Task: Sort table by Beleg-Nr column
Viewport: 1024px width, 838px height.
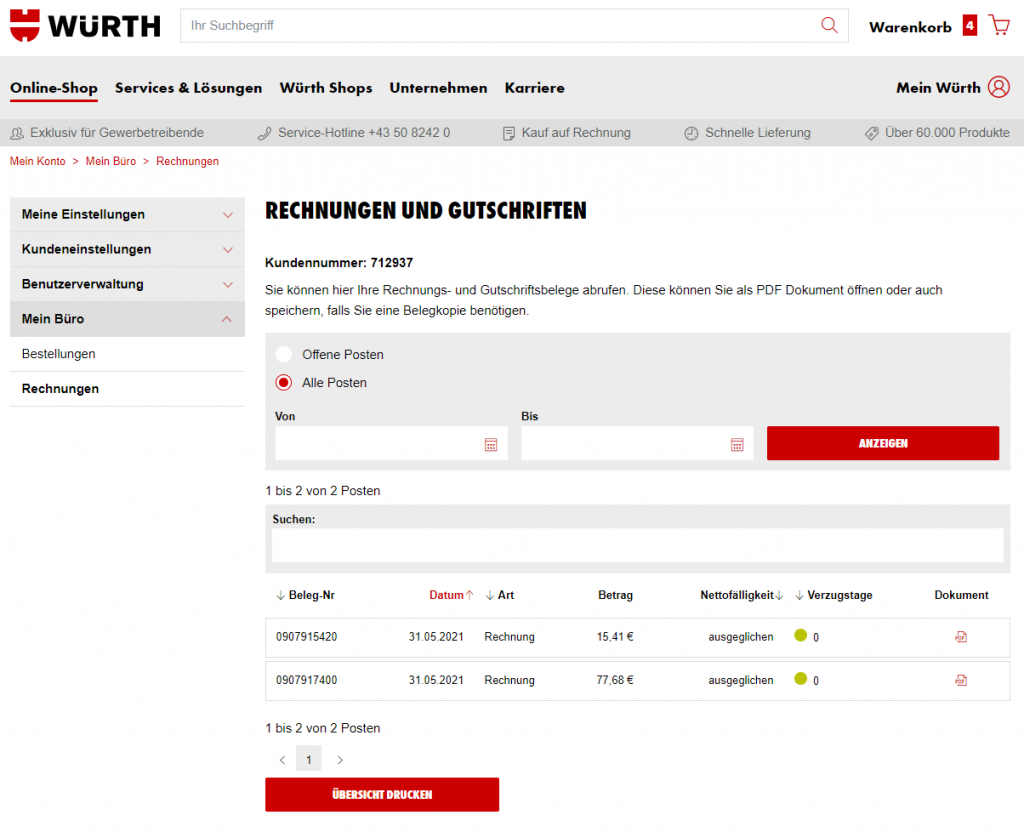Action: point(305,595)
